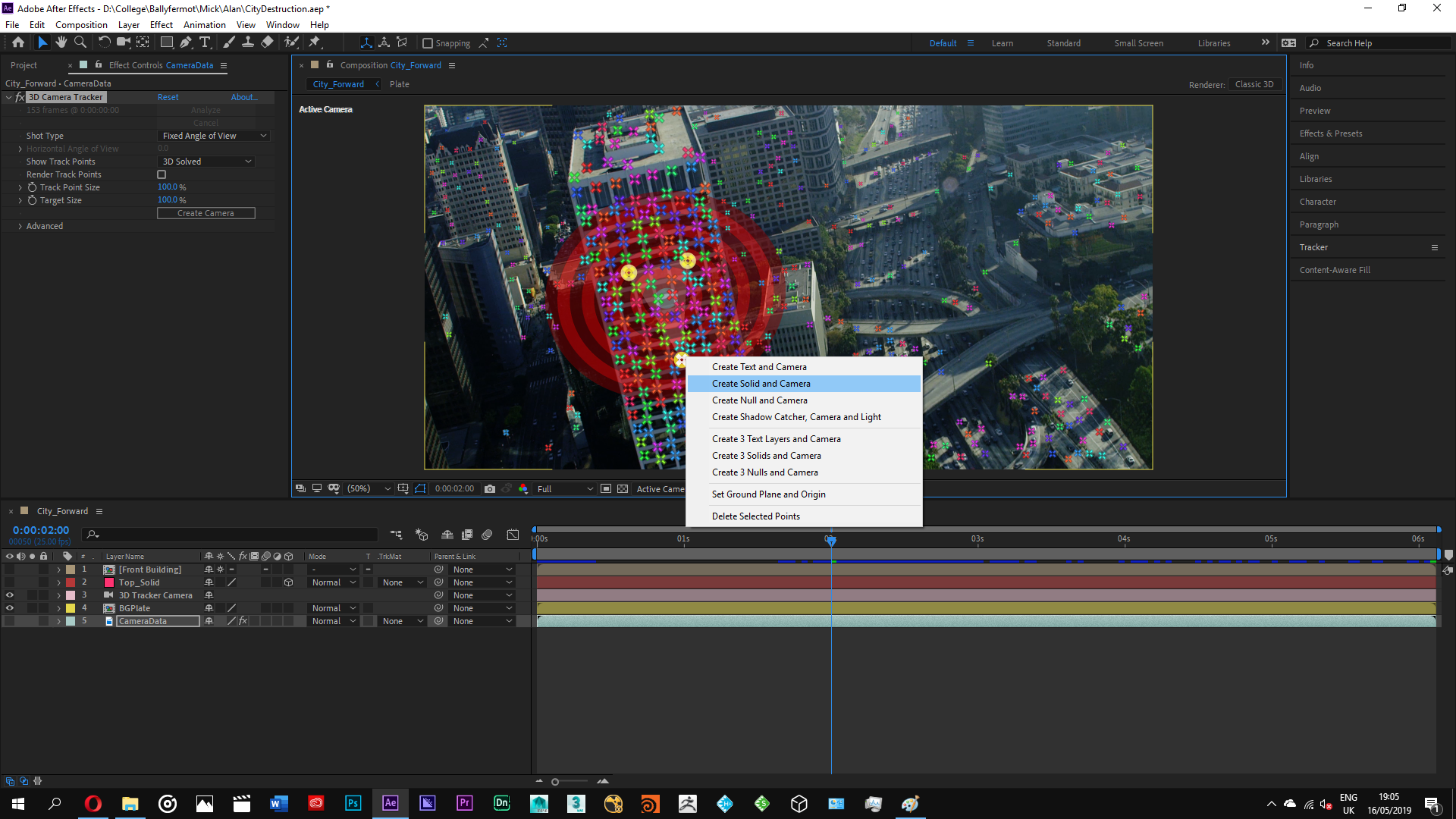Open the magnification ratio 50% dropdown

point(369,489)
